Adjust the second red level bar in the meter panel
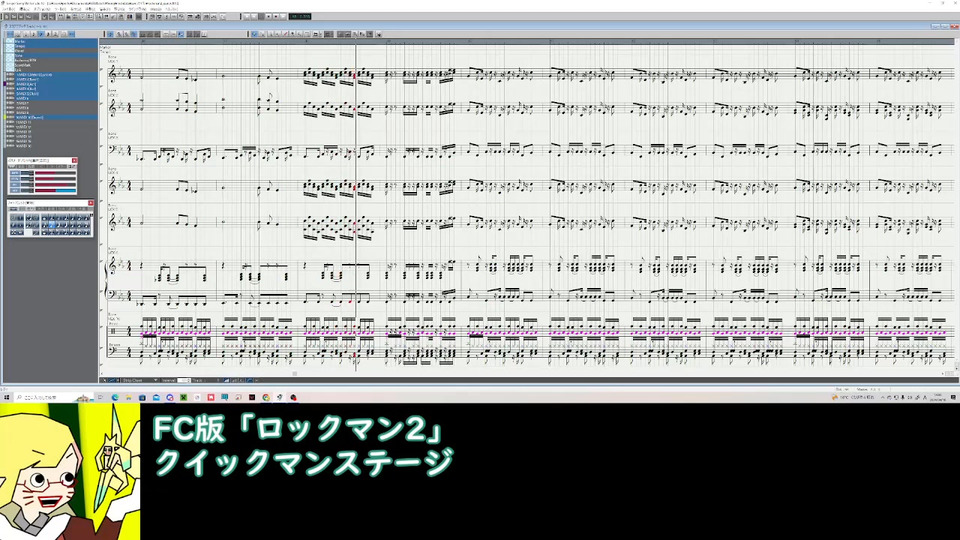960x540 pixels. point(55,179)
